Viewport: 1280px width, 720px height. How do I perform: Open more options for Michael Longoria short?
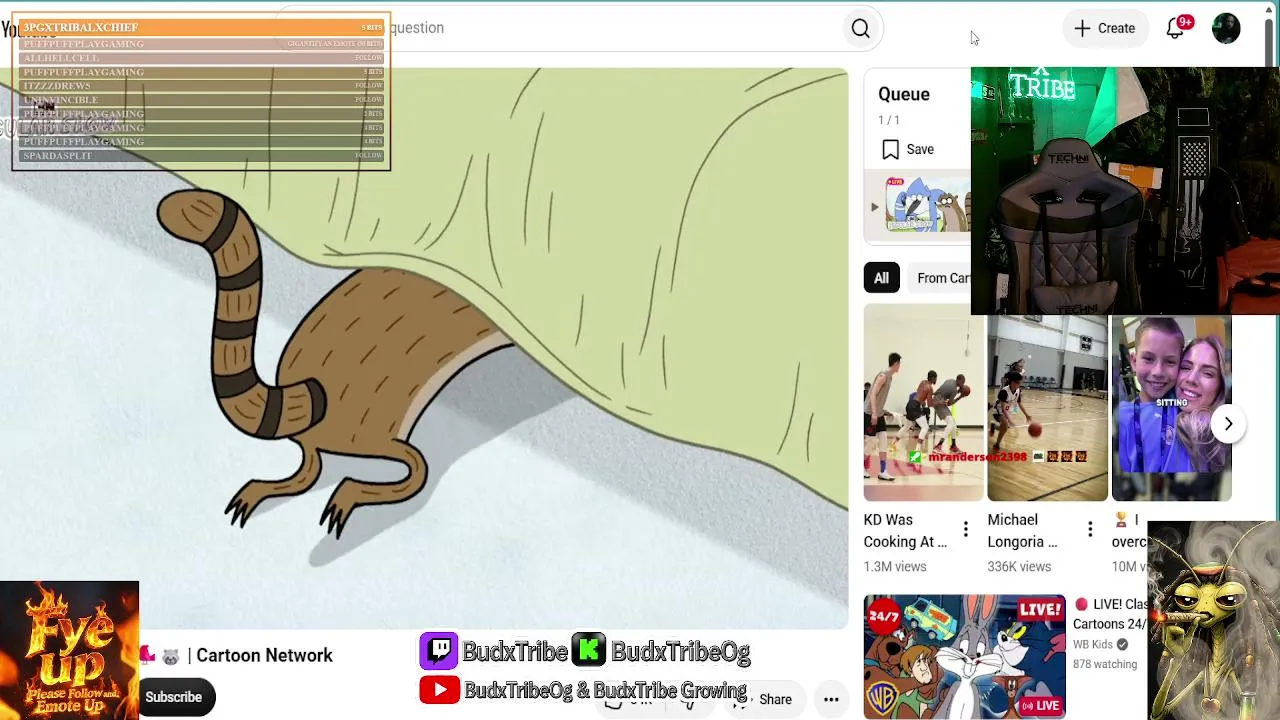click(x=1089, y=530)
